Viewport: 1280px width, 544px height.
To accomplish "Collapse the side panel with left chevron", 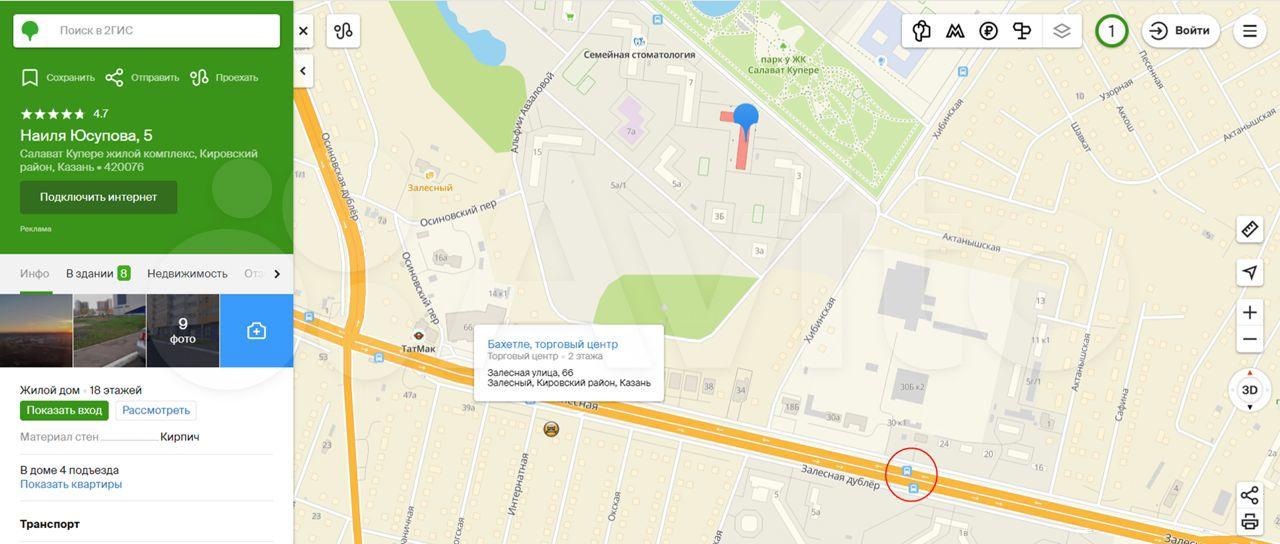I will coord(303,71).
